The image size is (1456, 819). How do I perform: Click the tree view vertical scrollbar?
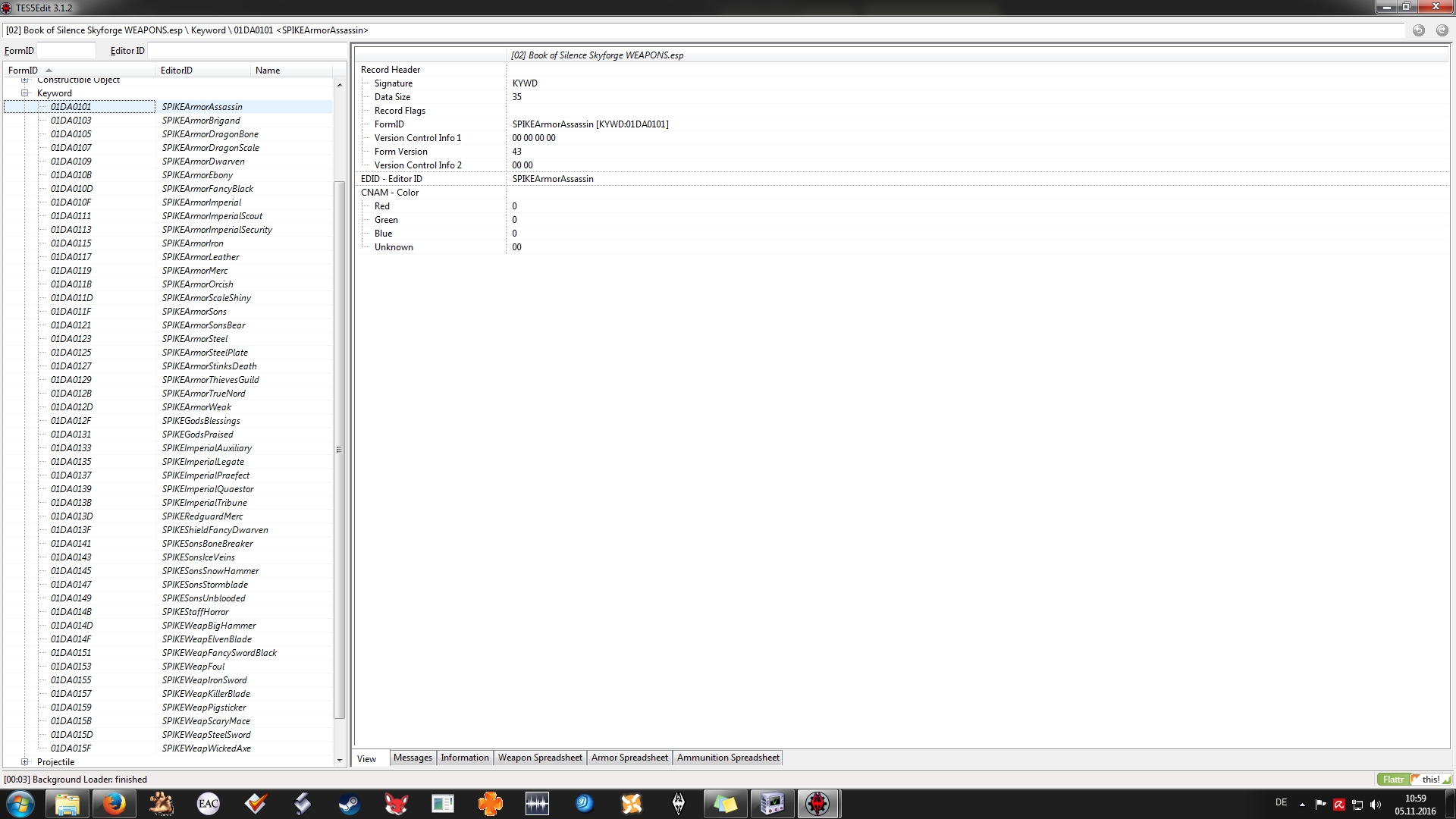(x=339, y=447)
